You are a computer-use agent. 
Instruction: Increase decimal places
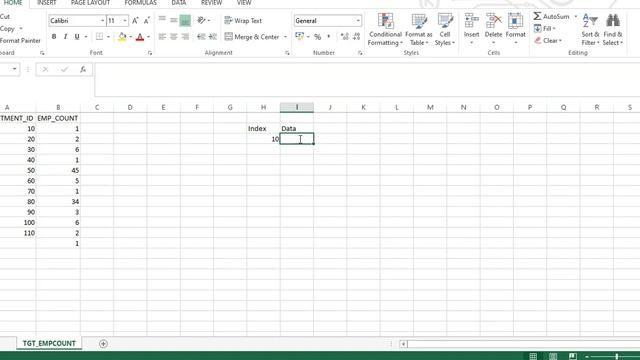345,37
